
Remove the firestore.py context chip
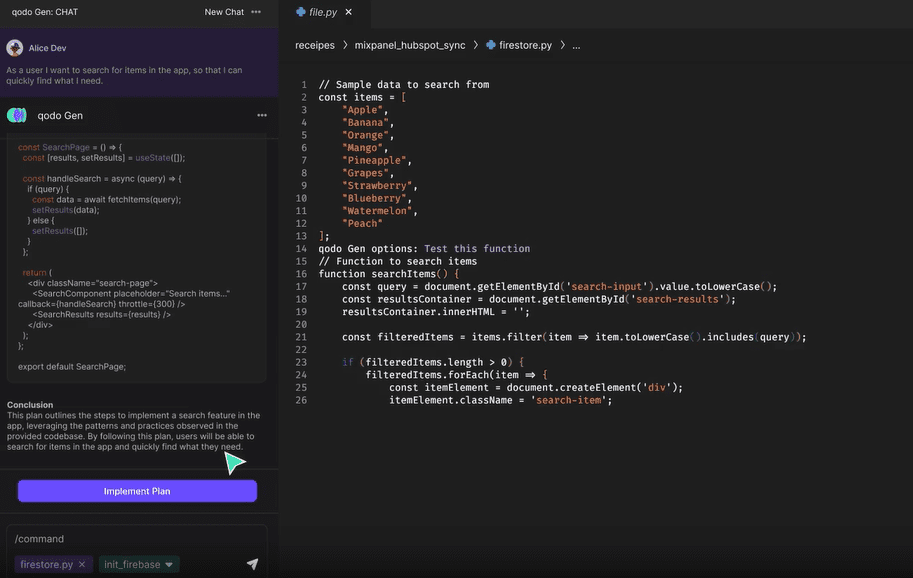pyautogui.click(x=82, y=564)
